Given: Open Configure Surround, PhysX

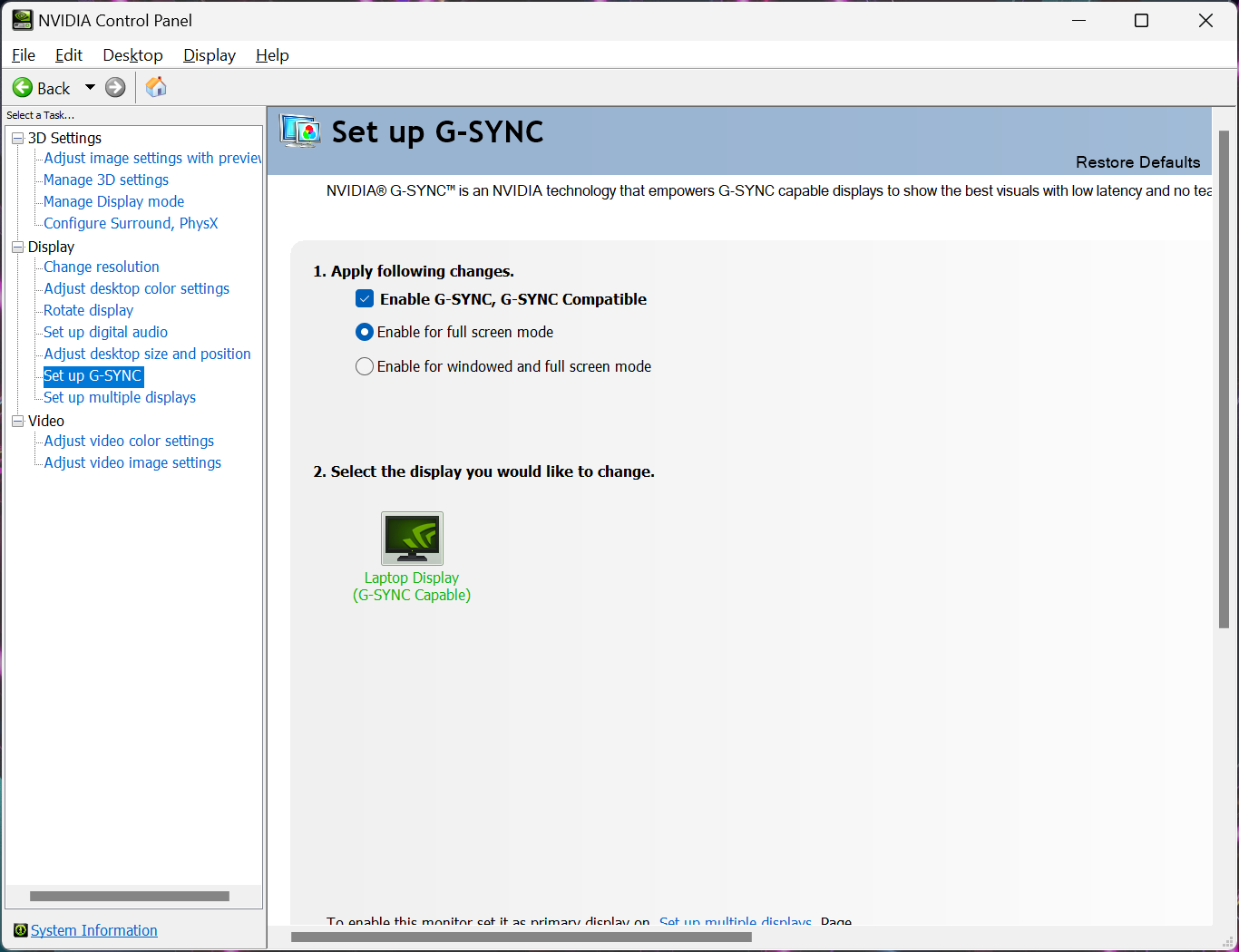Looking at the screenshot, I should 131,223.
